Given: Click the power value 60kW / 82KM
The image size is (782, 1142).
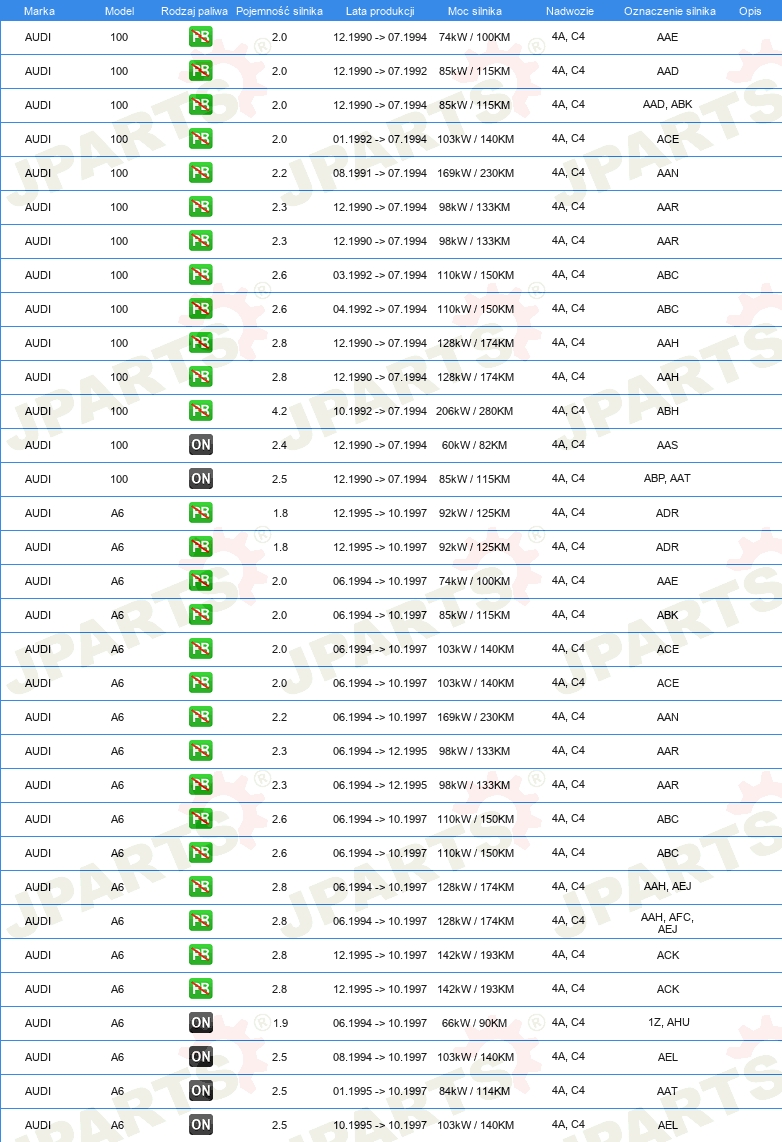Looking at the screenshot, I should (x=475, y=445).
